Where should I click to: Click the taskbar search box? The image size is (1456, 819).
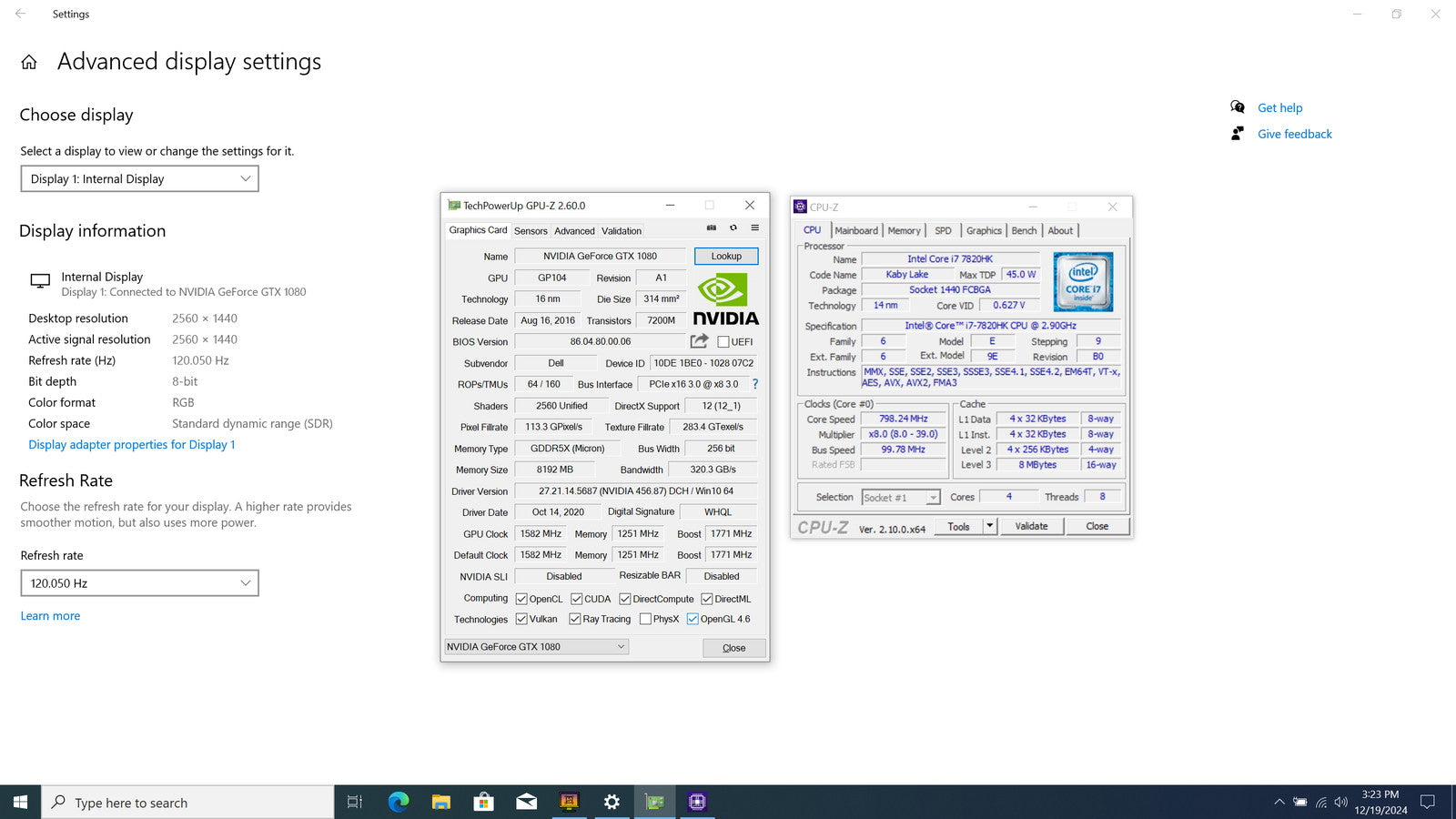click(188, 802)
